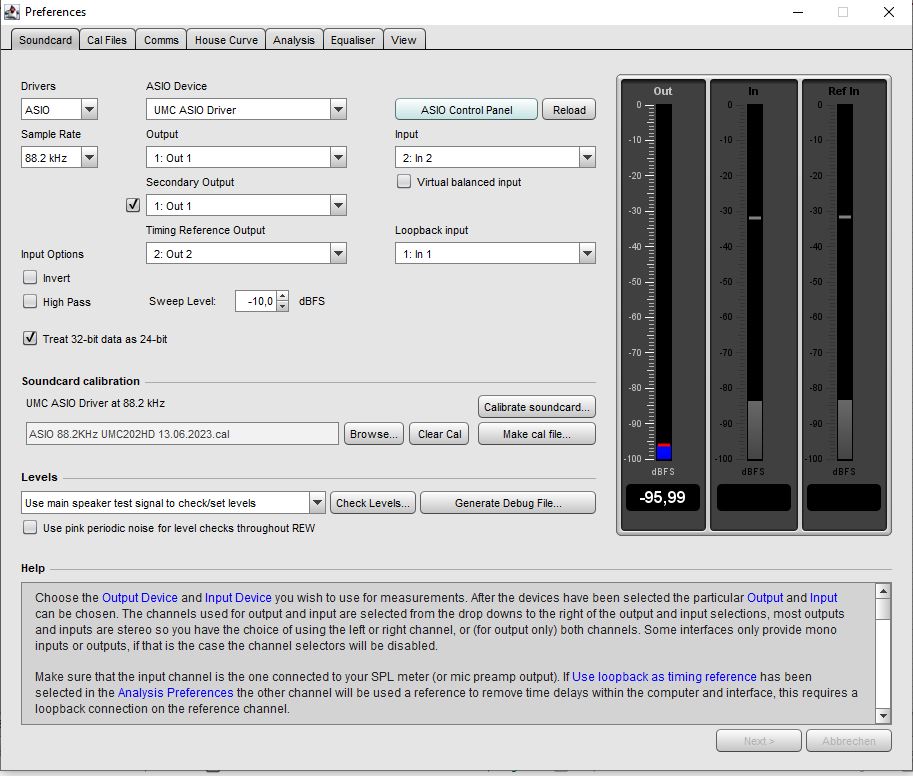This screenshot has height=776, width=913.
Task: Enable the High Pass option
Action: 30,302
